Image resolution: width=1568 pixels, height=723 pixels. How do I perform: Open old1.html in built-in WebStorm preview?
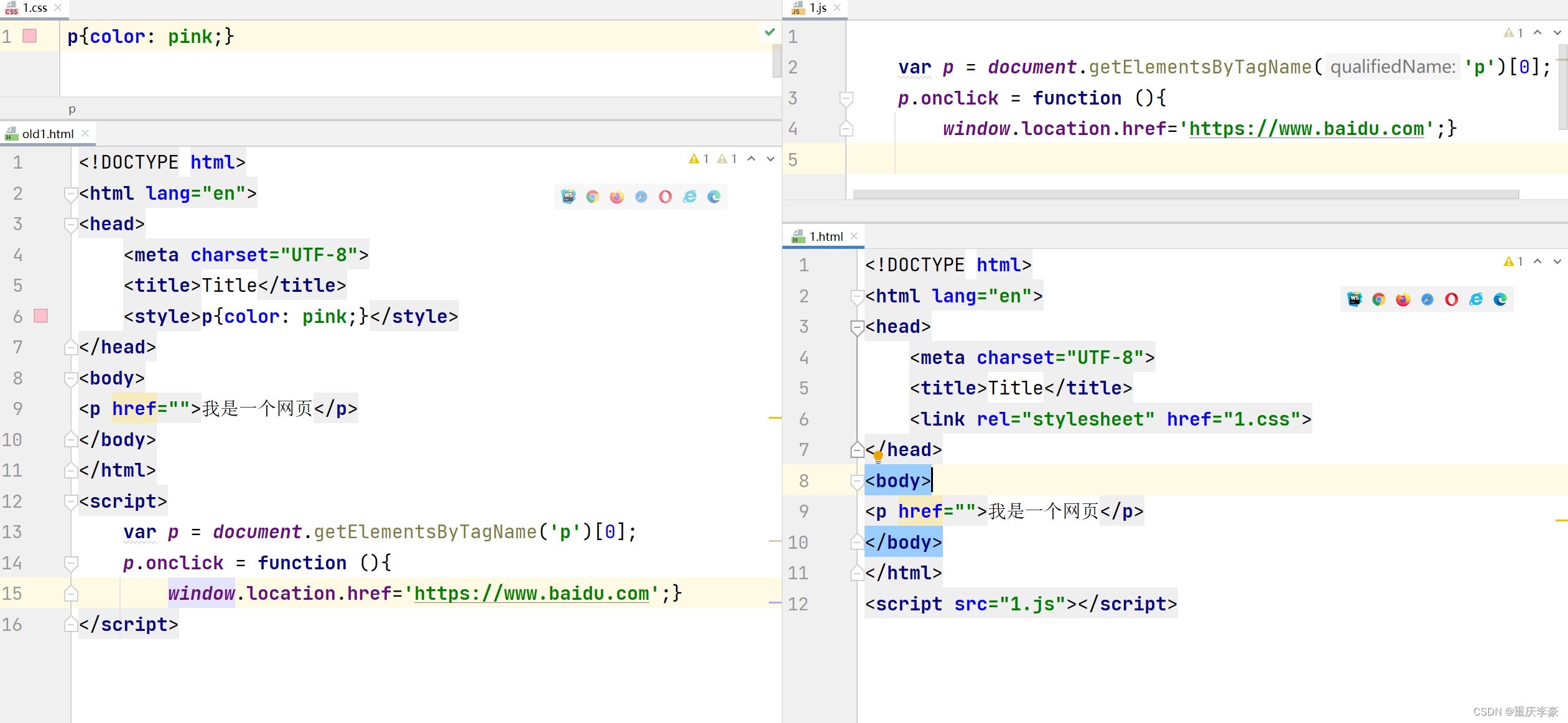[568, 197]
